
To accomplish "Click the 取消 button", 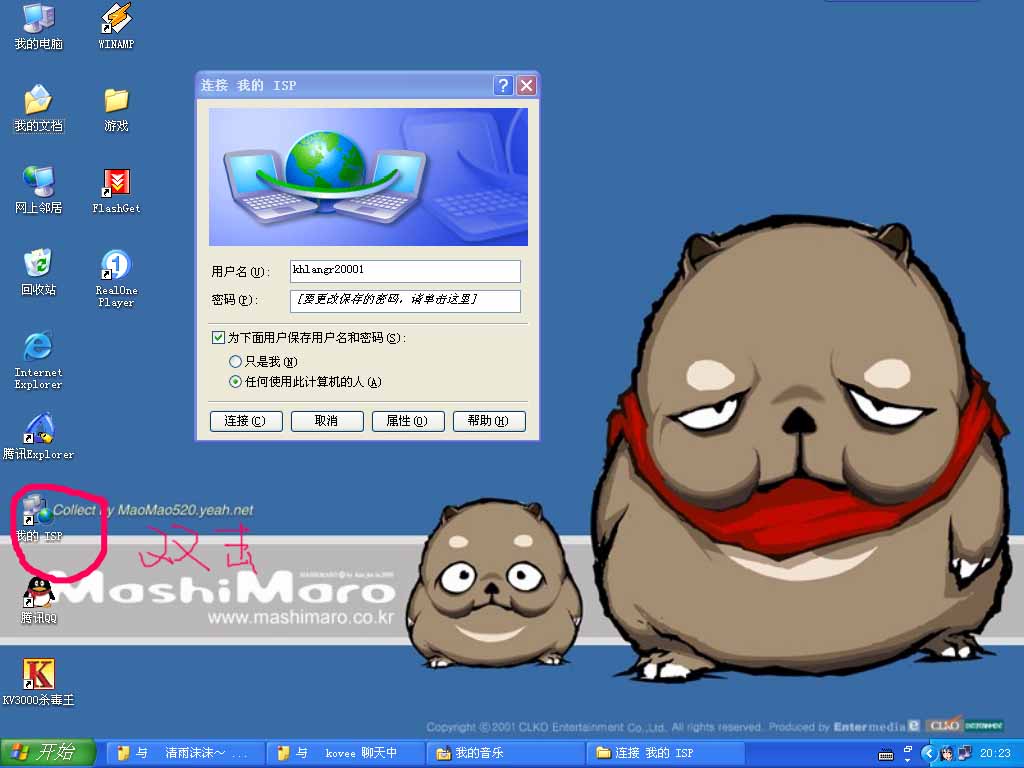I will click(x=327, y=421).
